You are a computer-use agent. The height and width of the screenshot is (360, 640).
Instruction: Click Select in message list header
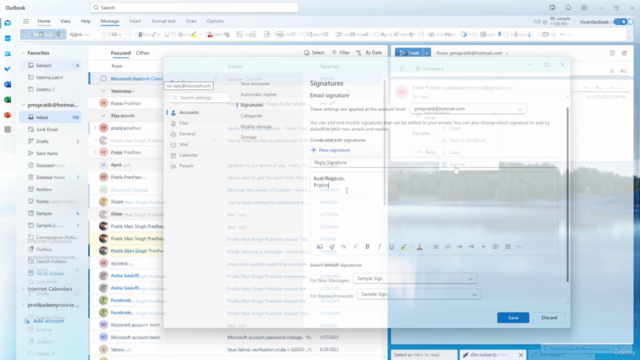tap(314, 53)
